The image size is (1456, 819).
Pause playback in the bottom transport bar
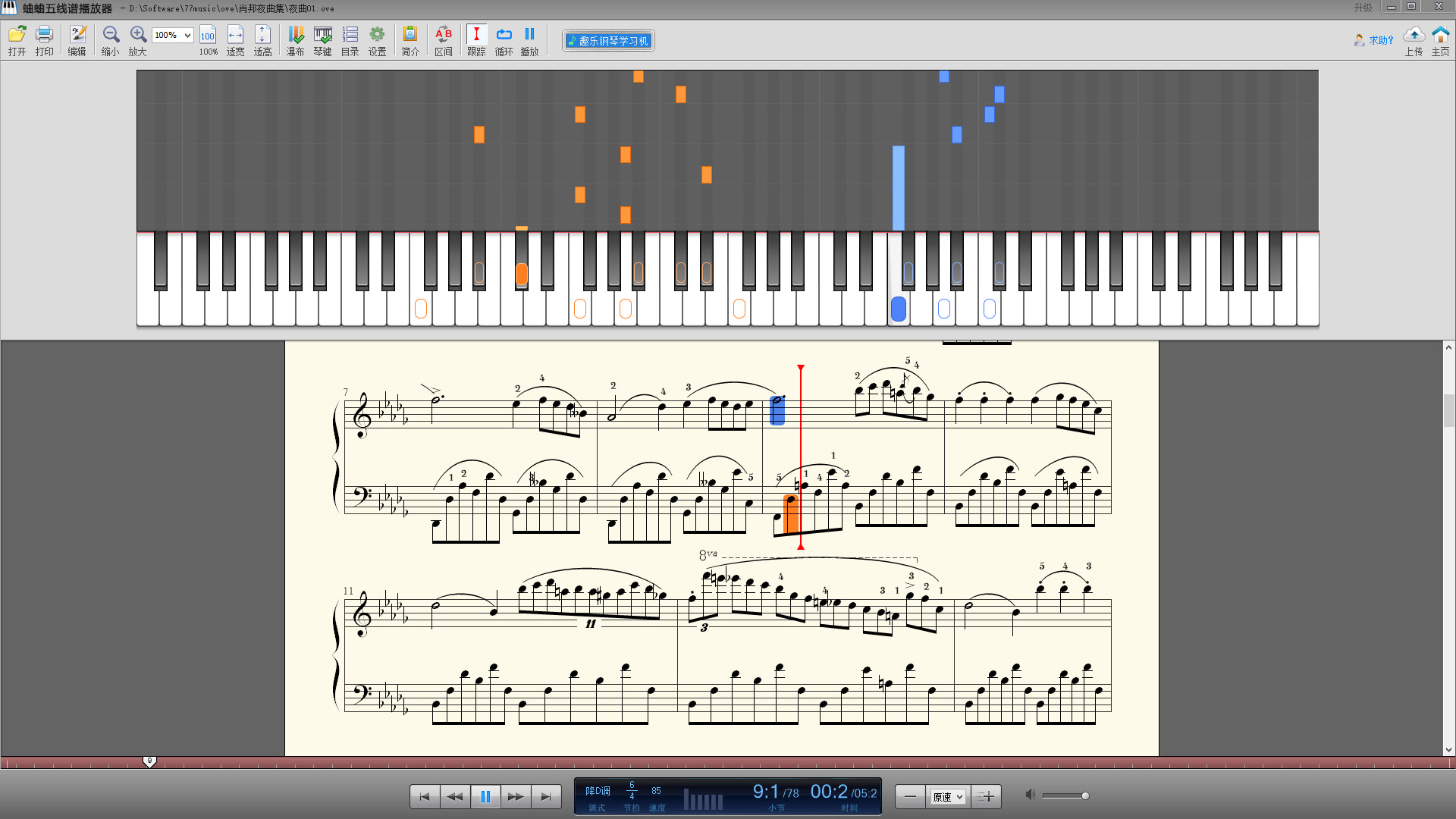point(485,796)
